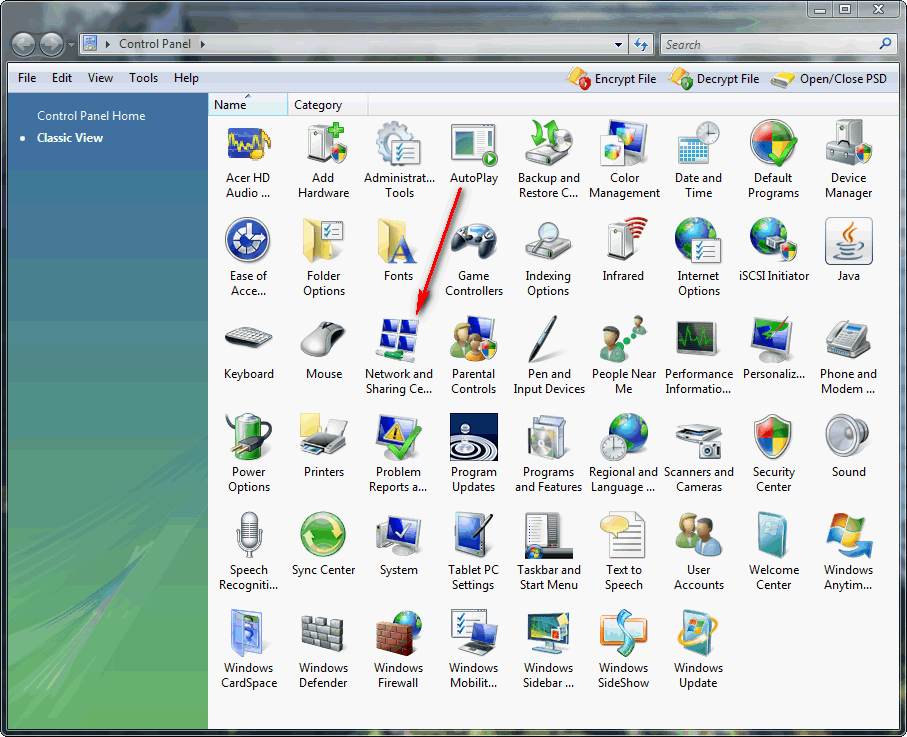Open Text to Speech icon
Screen dimensions: 907x737
tap(622, 535)
